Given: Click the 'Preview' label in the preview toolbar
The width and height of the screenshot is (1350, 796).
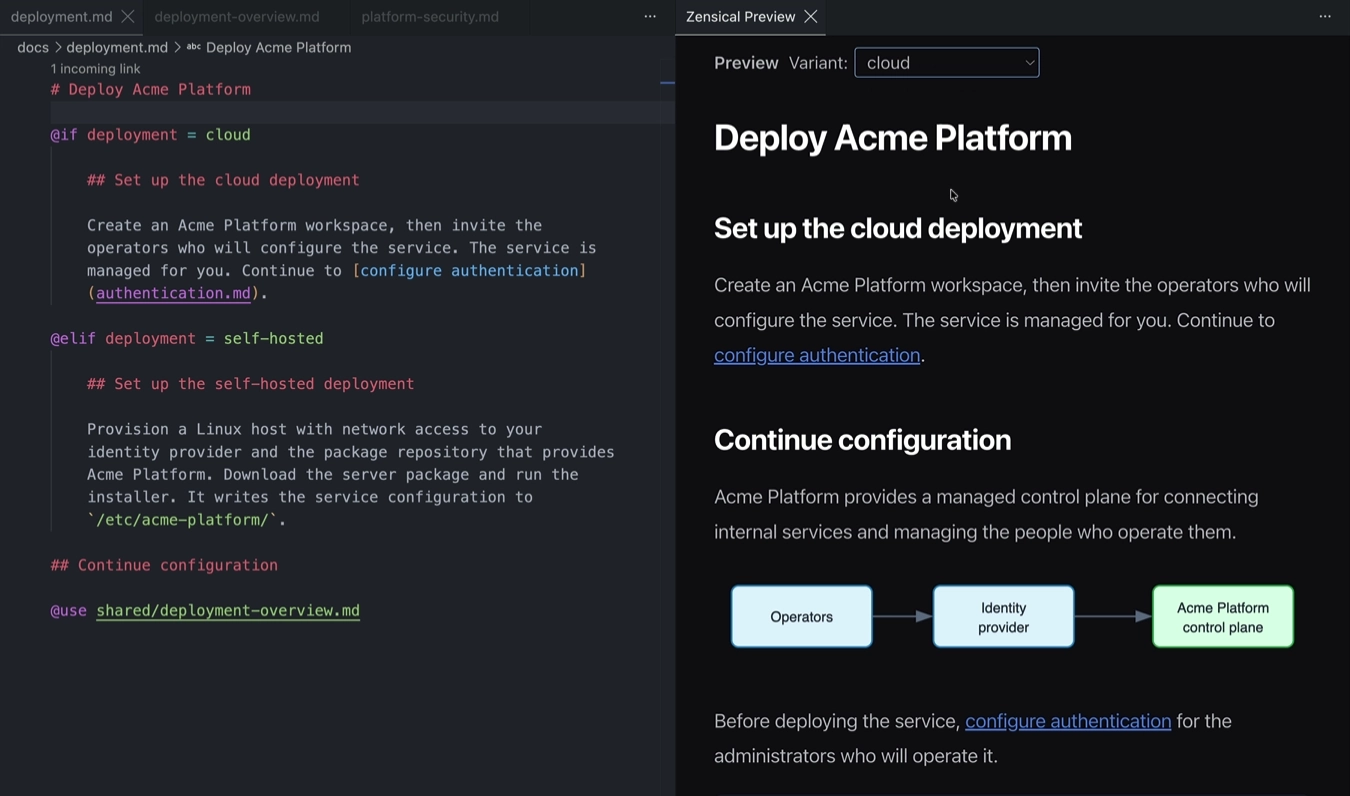Looking at the screenshot, I should click(746, 63).
